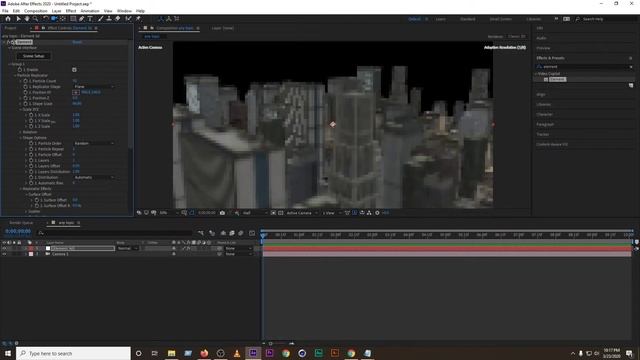Toggle the Transparency Grid button in viewer
This screenshot has width=640, height=360.
point(280,213)
